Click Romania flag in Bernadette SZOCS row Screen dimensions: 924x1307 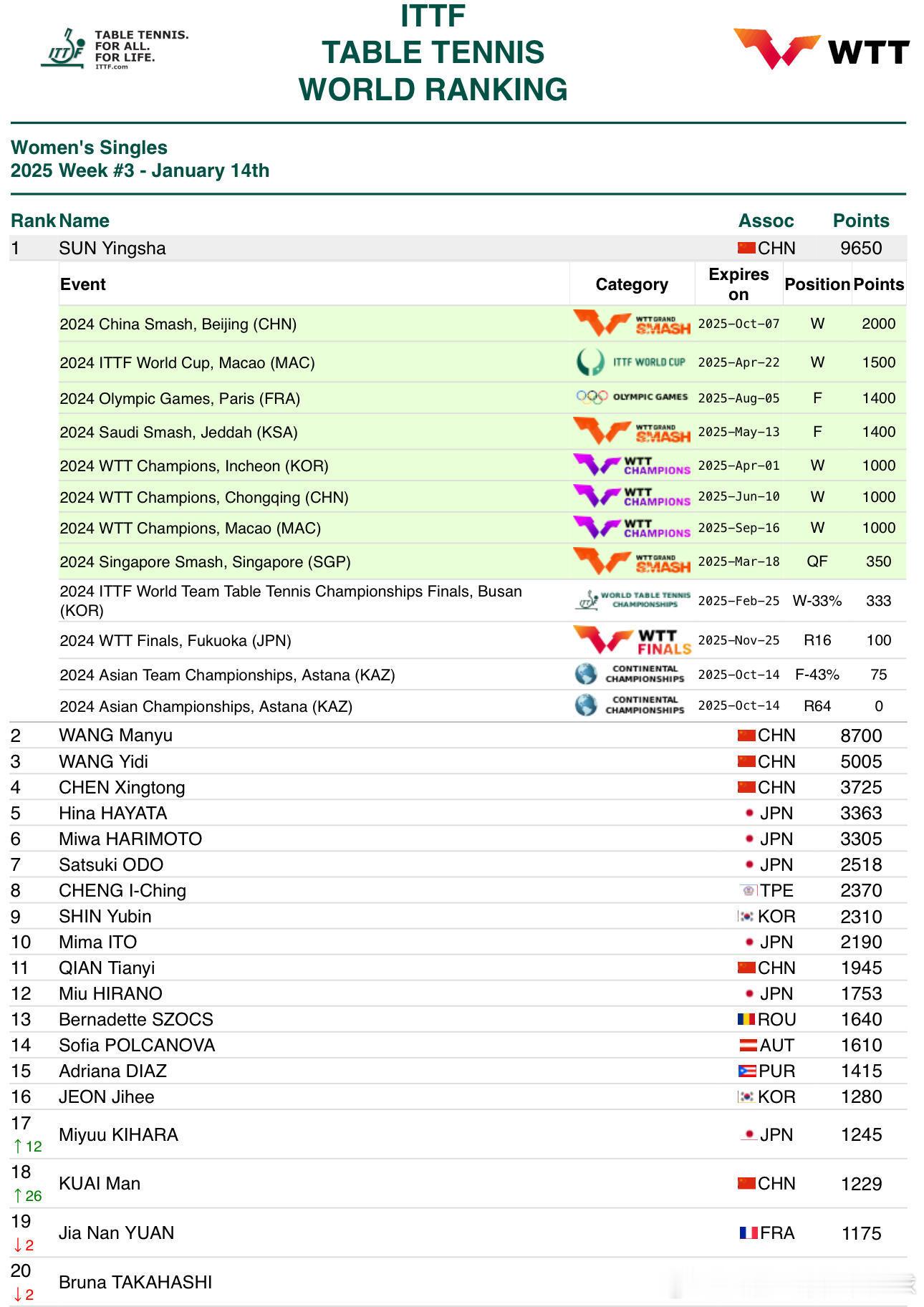point(746,1019)
